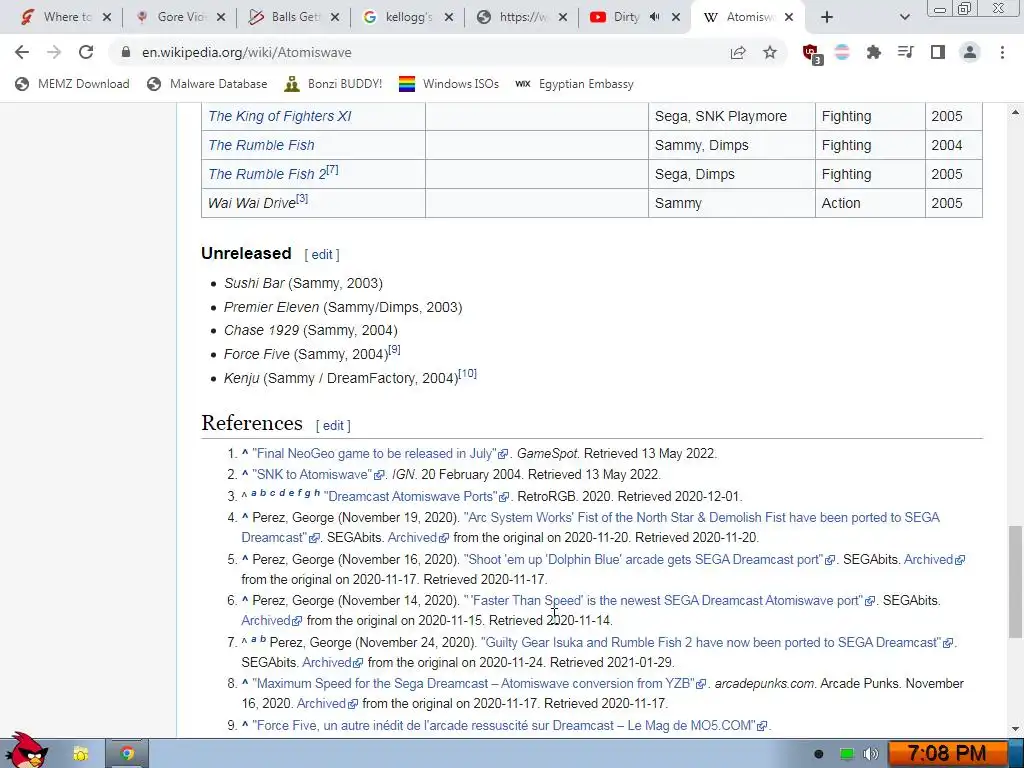
Task: Click the Chrome taskbar icon
Action: (x=127, y=754)
